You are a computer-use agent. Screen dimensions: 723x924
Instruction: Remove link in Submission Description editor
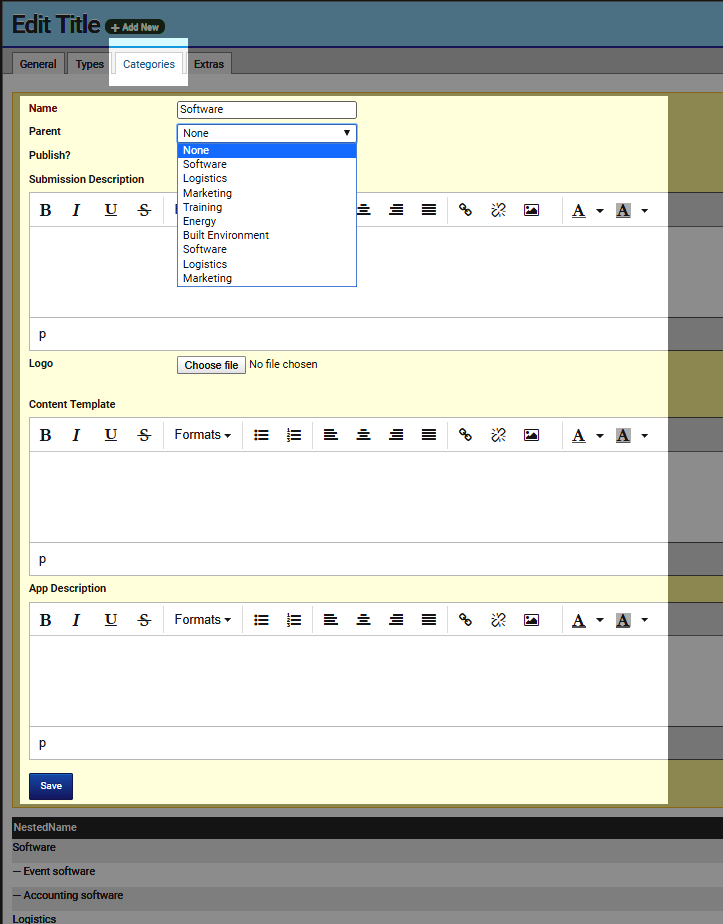tap(498, 210)
